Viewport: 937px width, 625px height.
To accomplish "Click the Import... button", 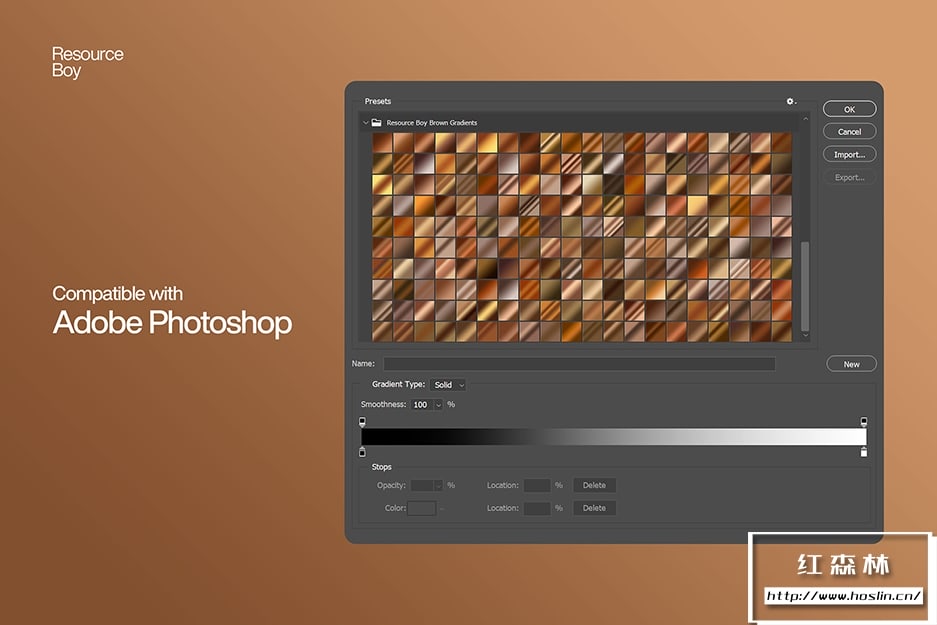I will 849,154.
